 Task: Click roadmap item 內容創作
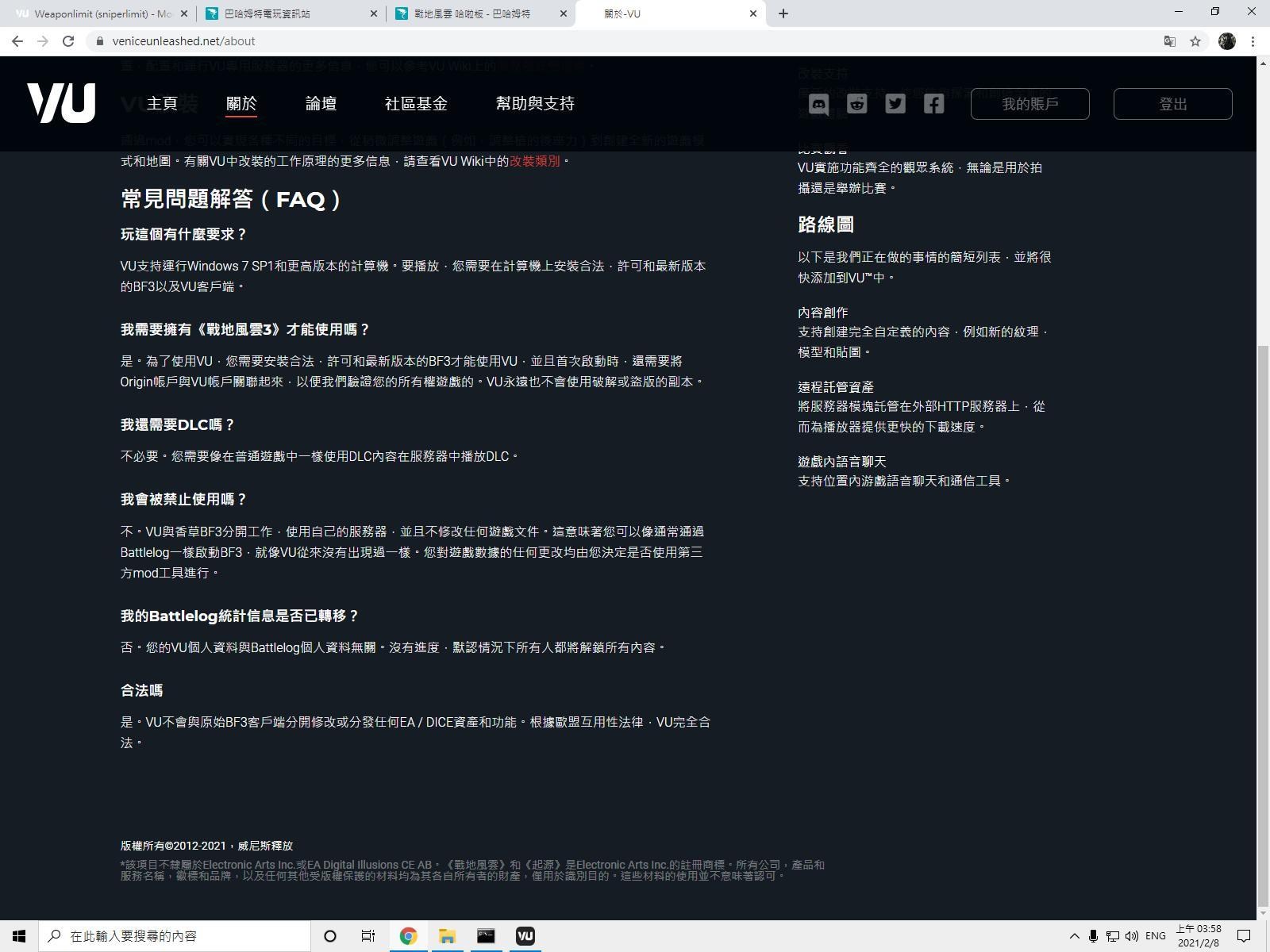click(823, 313)
